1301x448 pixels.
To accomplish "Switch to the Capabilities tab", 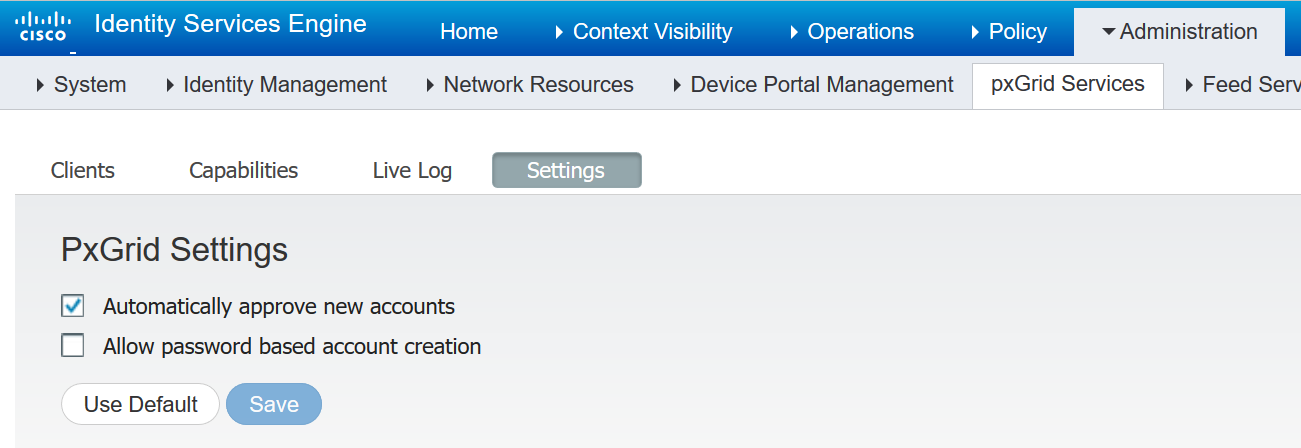I will tap(244, 170).
